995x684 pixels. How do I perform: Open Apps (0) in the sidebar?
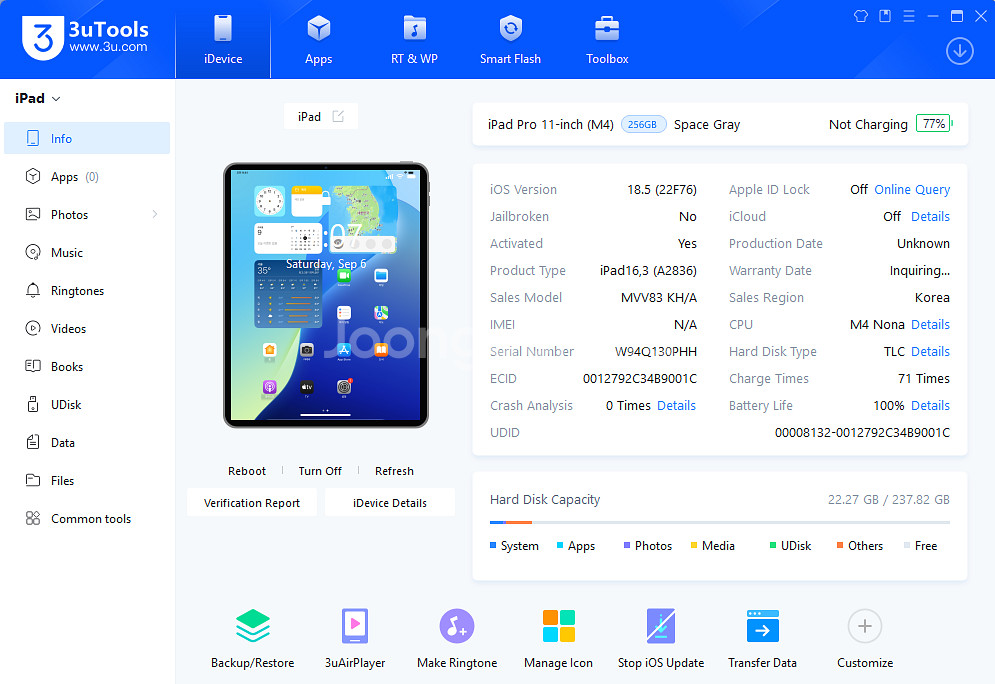pos(87,176)
